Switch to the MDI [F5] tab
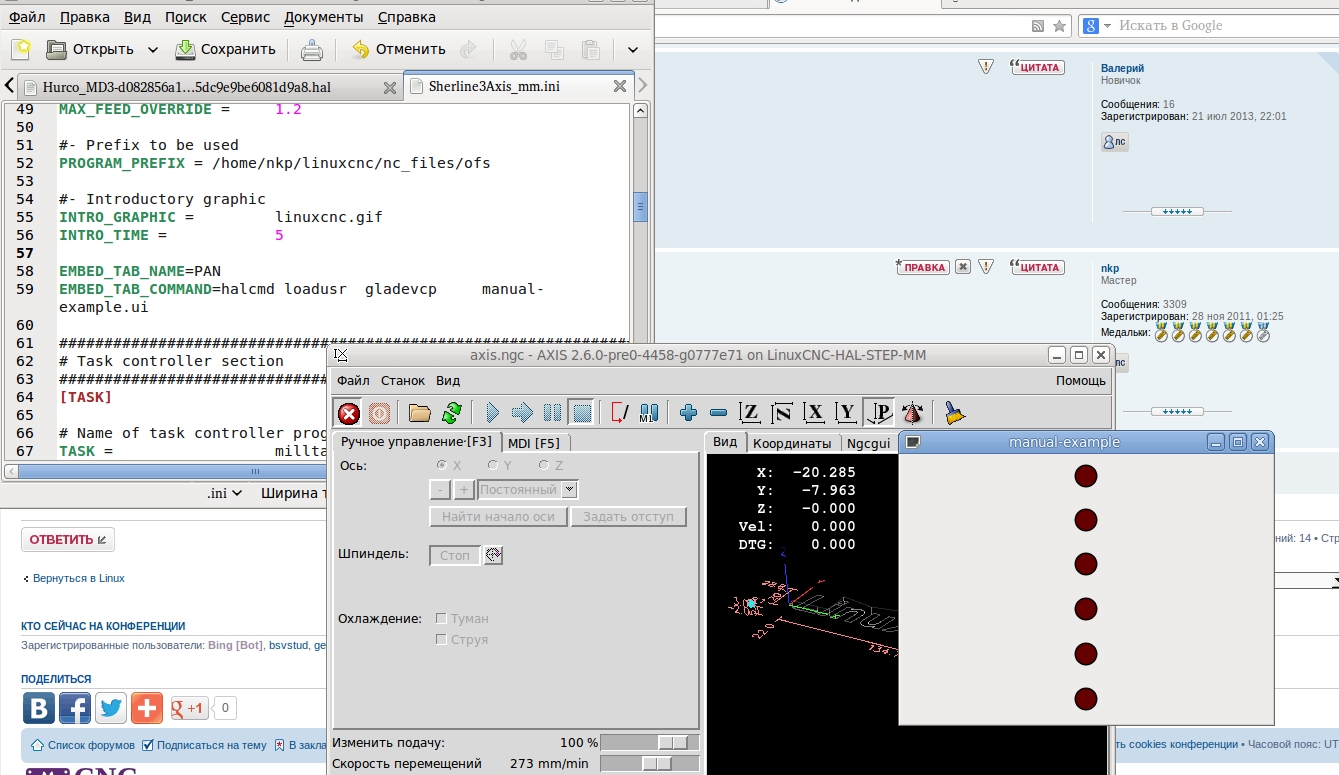This screenshot has width=1339, height=775. pos(536,443)
